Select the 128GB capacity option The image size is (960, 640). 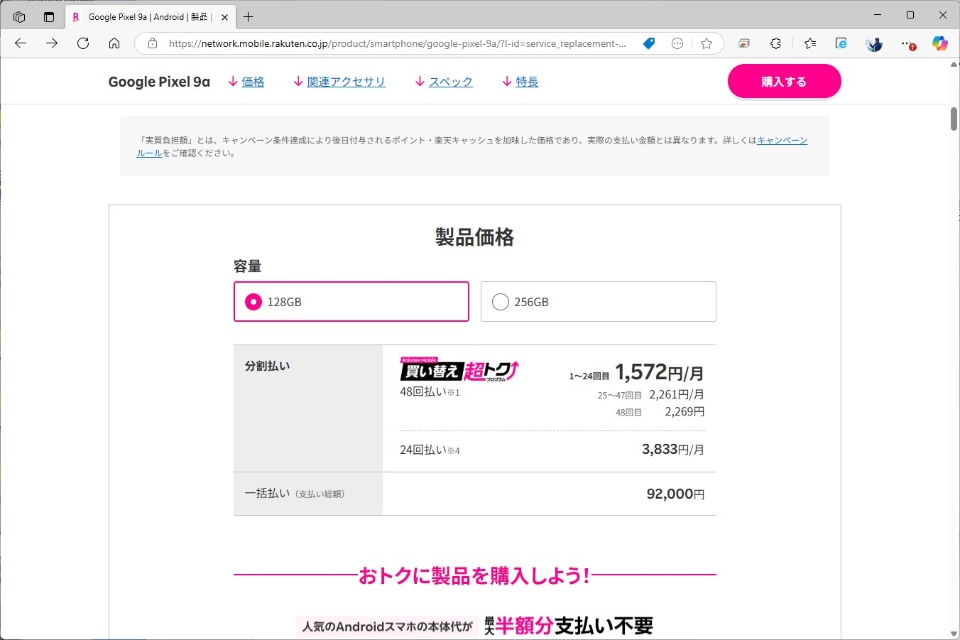click(351, 301)
